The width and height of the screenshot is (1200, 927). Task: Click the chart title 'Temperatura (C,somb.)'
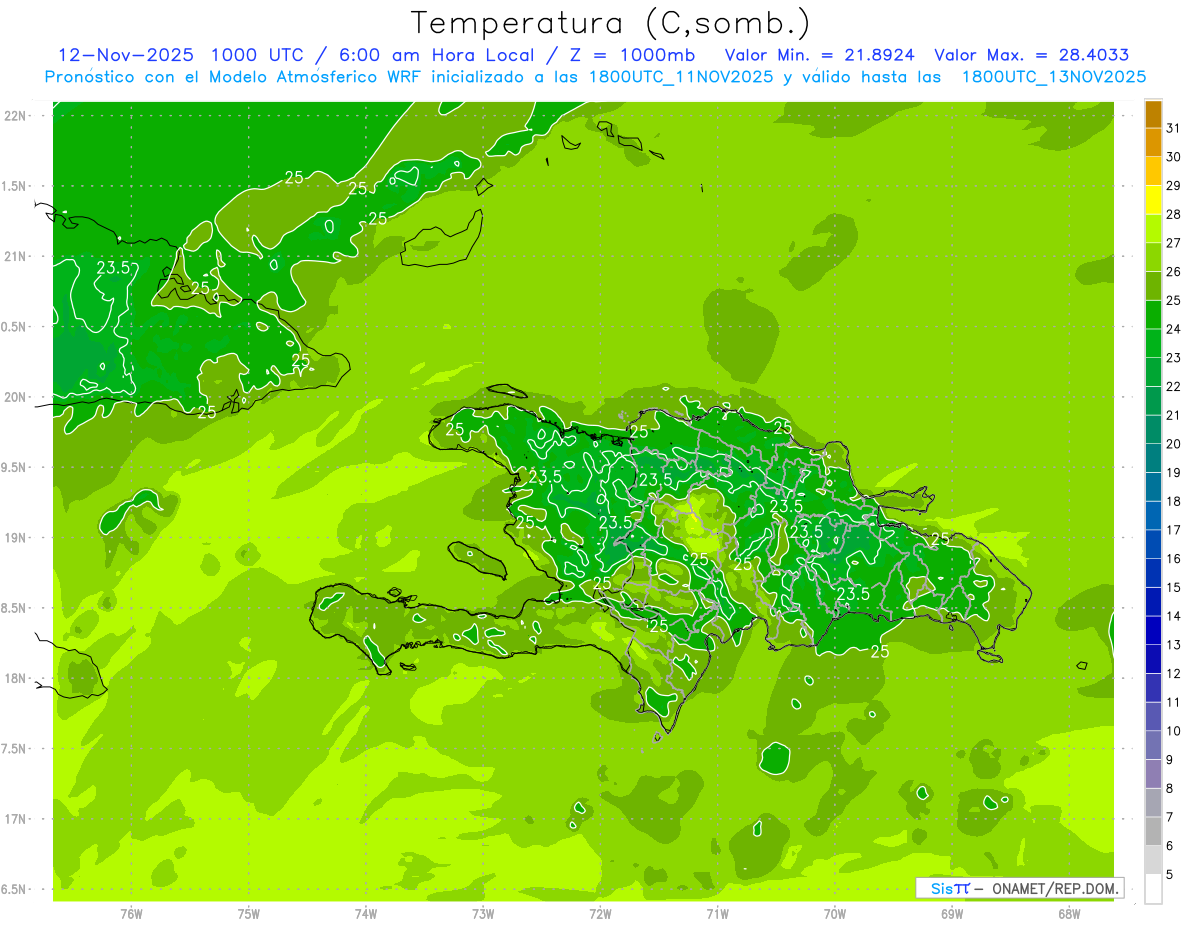click(610, 23)
